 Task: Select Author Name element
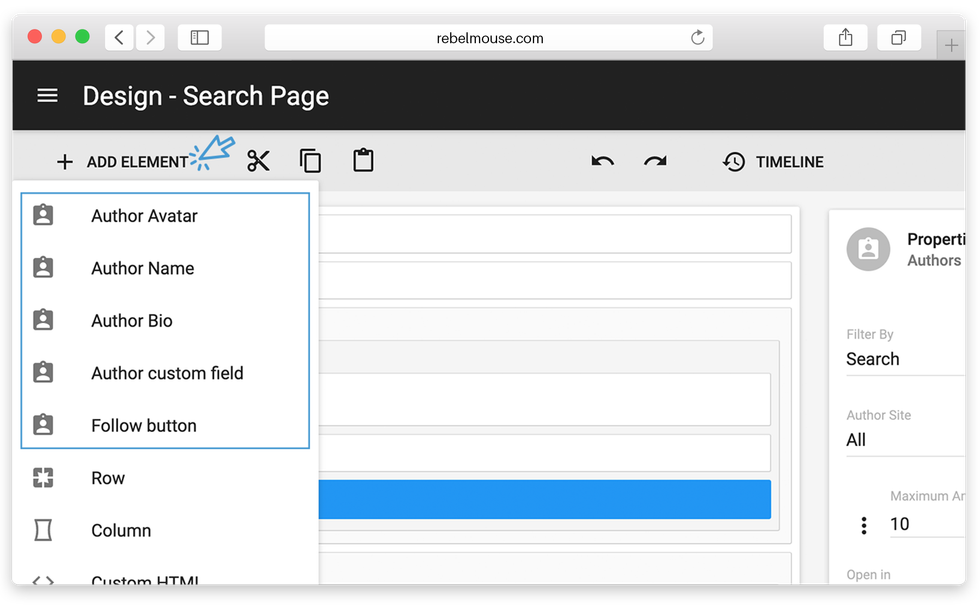[142, 268]
